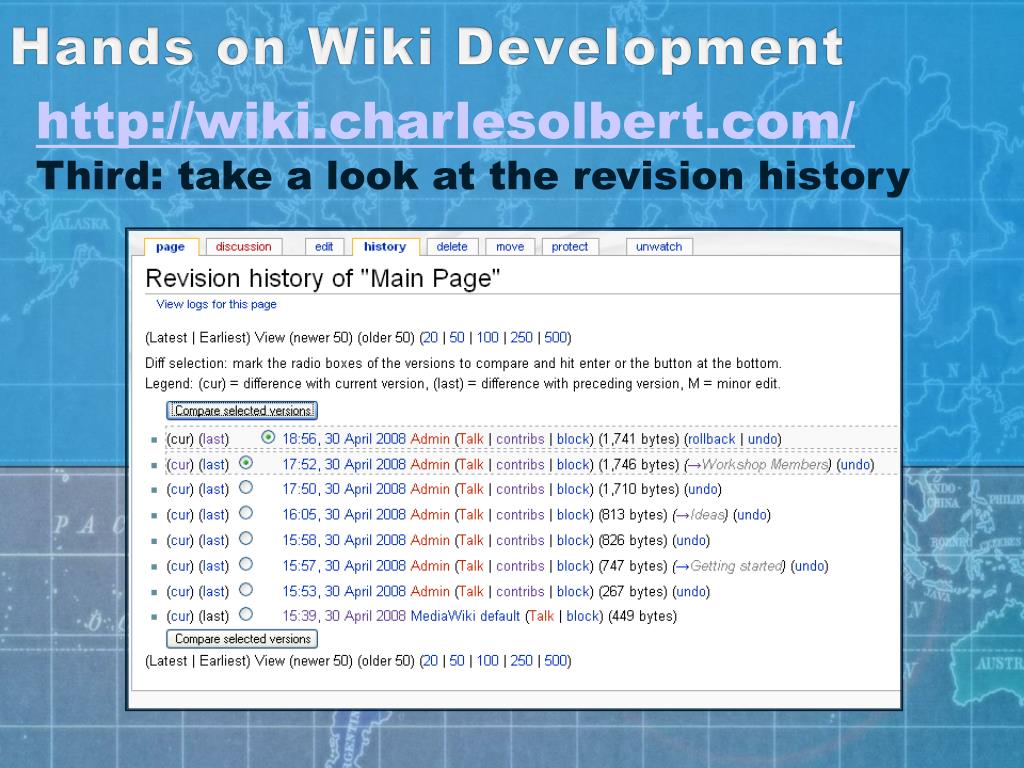The width and height of the screenshot is (1024, 768).
Task: Select the radio button for 16:05 revision
Action: pyautogui.click(x=246, y=513)
